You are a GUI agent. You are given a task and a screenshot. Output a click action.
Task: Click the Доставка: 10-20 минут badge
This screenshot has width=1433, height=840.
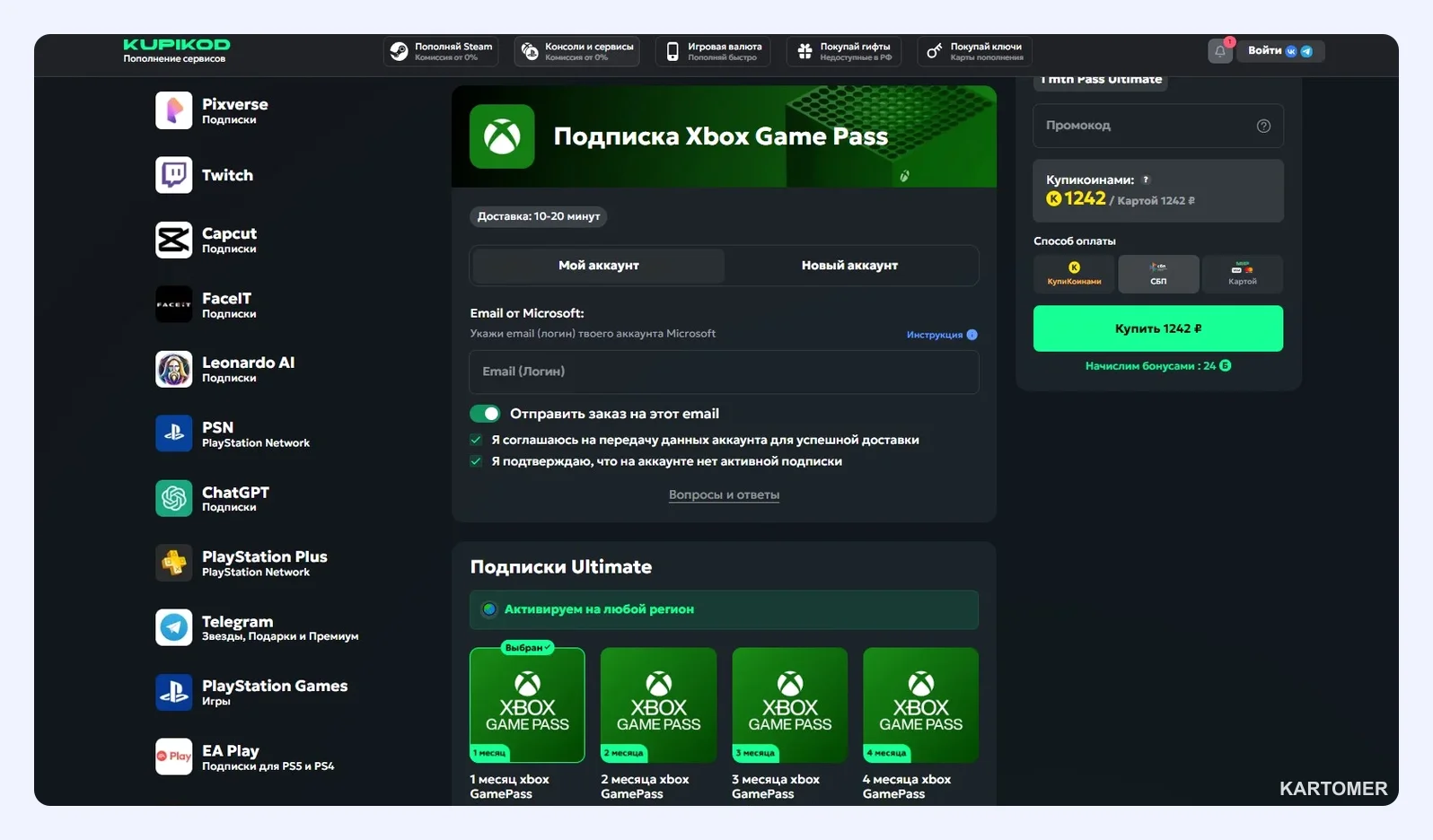[x=539, y=216]
